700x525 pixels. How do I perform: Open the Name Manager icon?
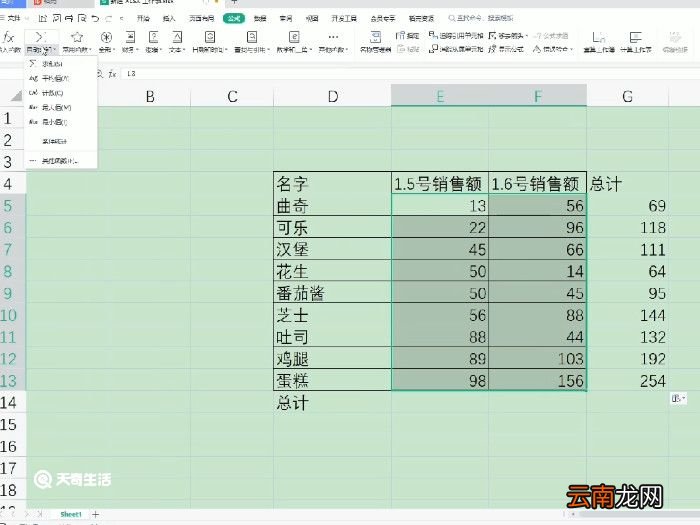(x=375, y=37)
